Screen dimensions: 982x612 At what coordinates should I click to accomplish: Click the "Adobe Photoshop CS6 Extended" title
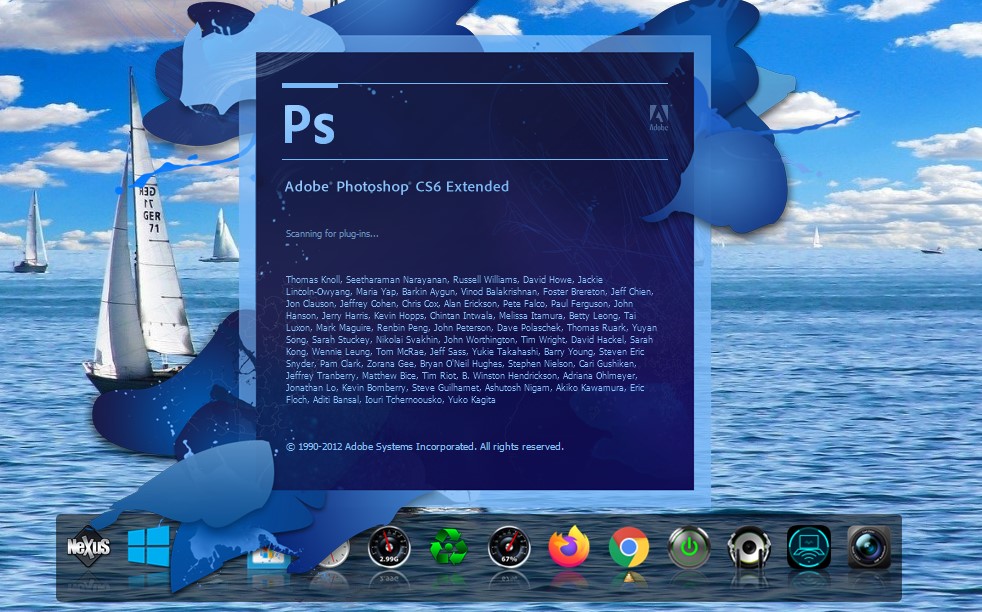tap(396, 186)
